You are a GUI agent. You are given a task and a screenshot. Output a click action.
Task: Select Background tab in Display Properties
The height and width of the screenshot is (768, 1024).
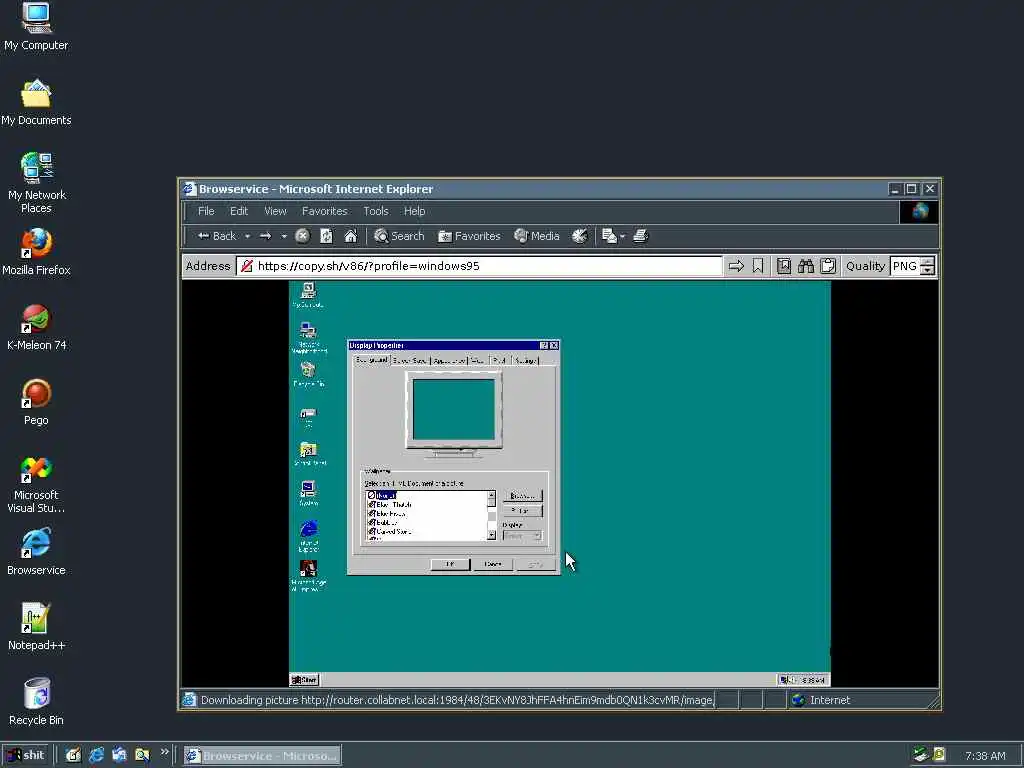coord(372,360)
